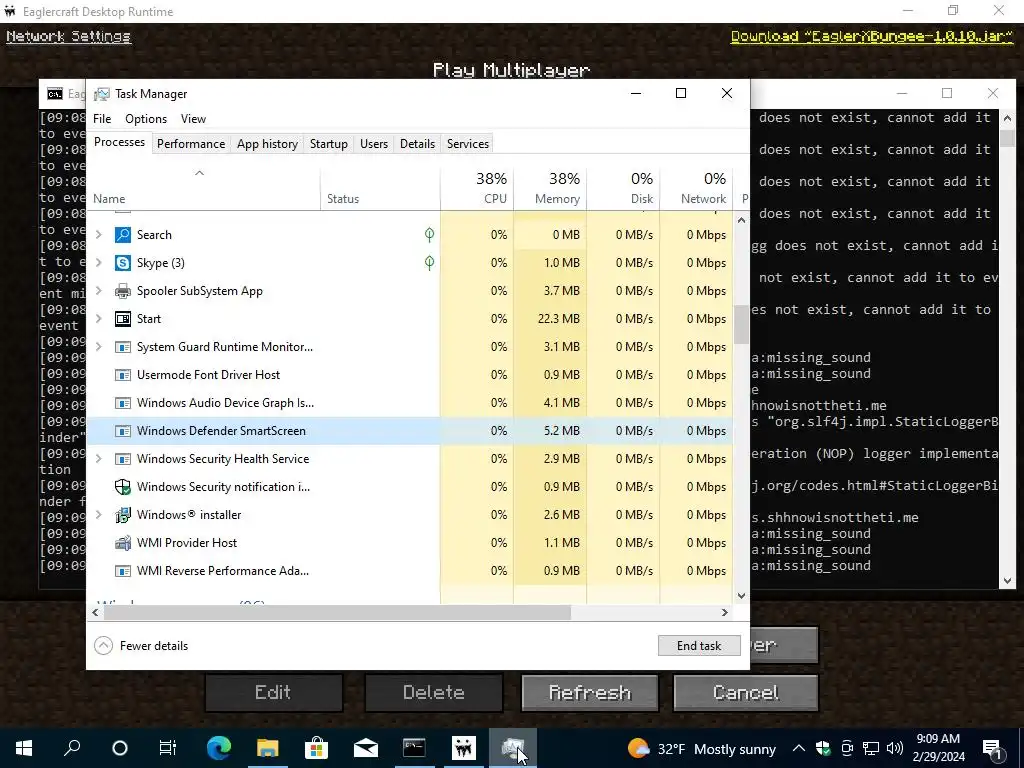Screen dimensions: 1024x768
Task: Click the console window scrollbar up arrow
Action: pos(1007,118)
